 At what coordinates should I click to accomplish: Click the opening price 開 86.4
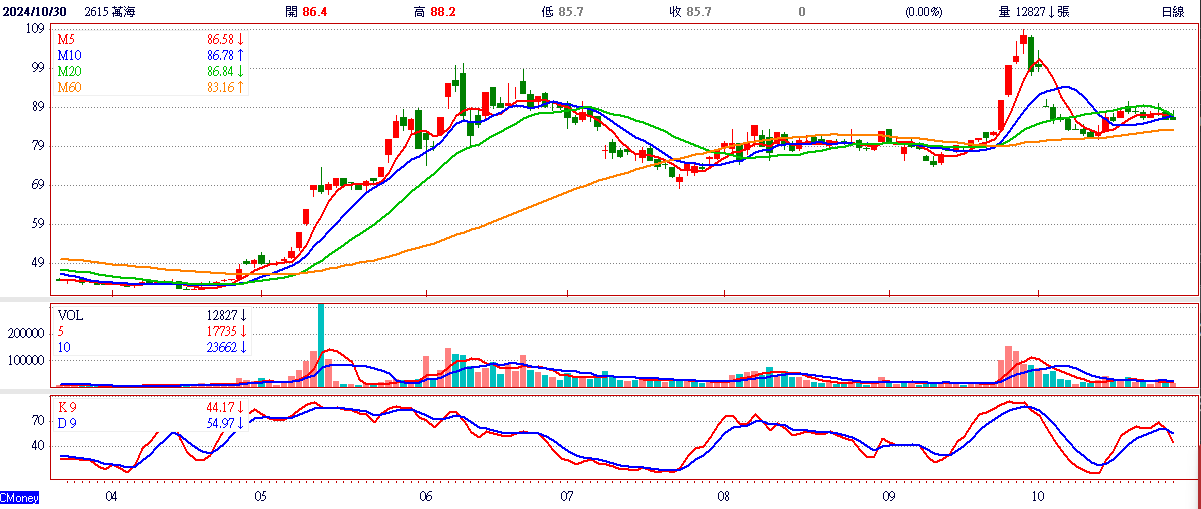coord(306,11)
